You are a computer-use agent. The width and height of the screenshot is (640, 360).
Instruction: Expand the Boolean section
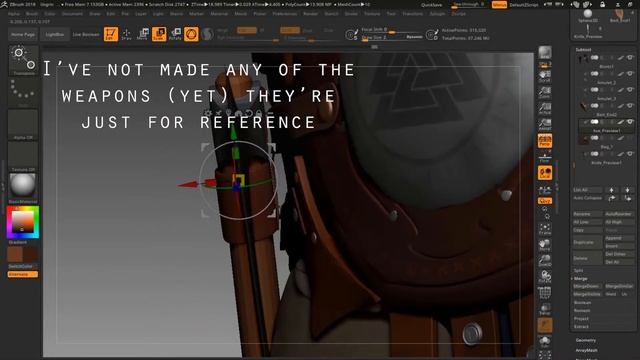(x=582, y=302)
